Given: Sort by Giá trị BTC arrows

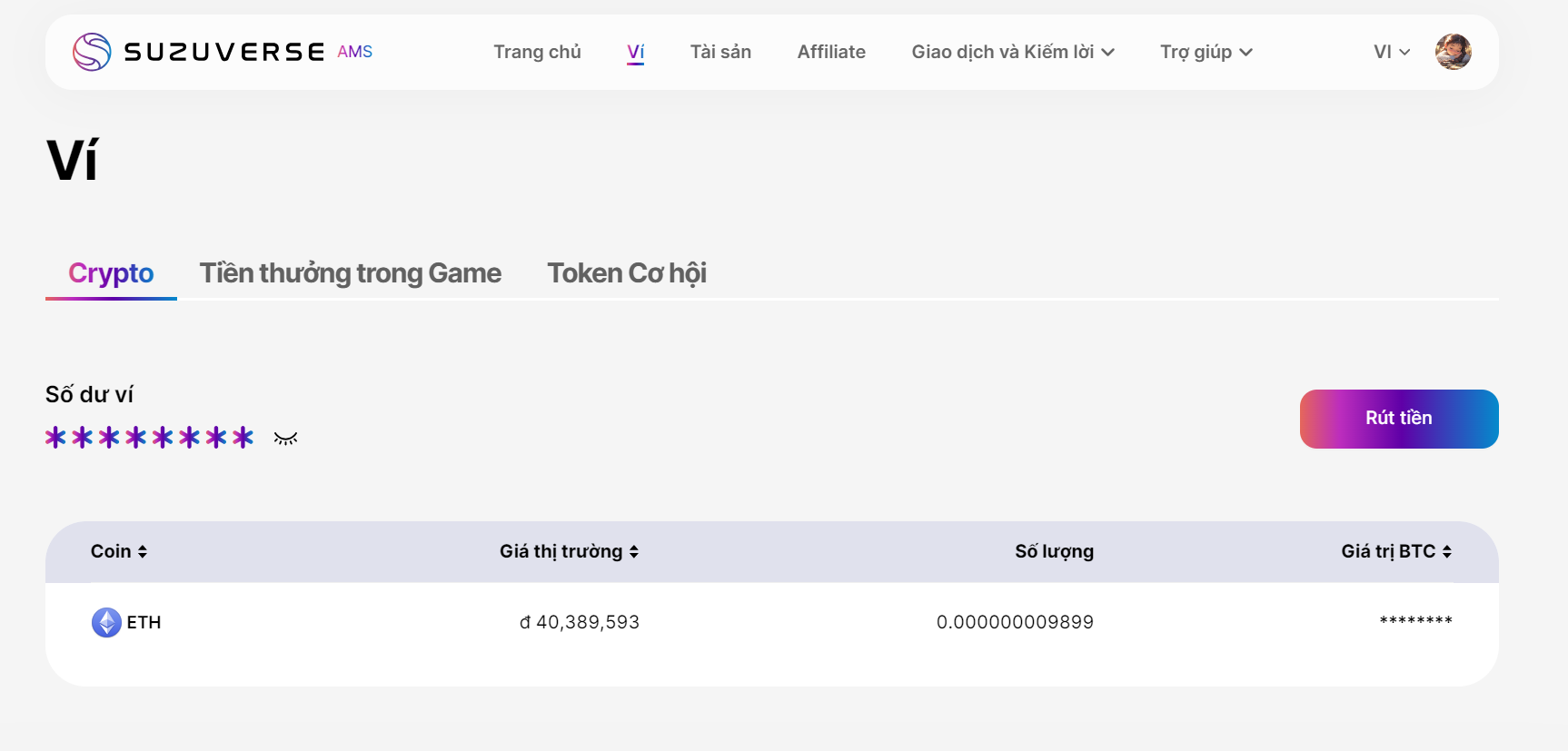Looking at the screenshot, I should 1447,551.
